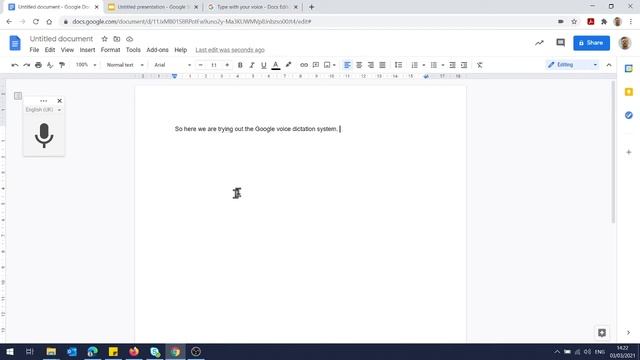Show document outline icon
The image size is (640, 360).
point(18,96)
